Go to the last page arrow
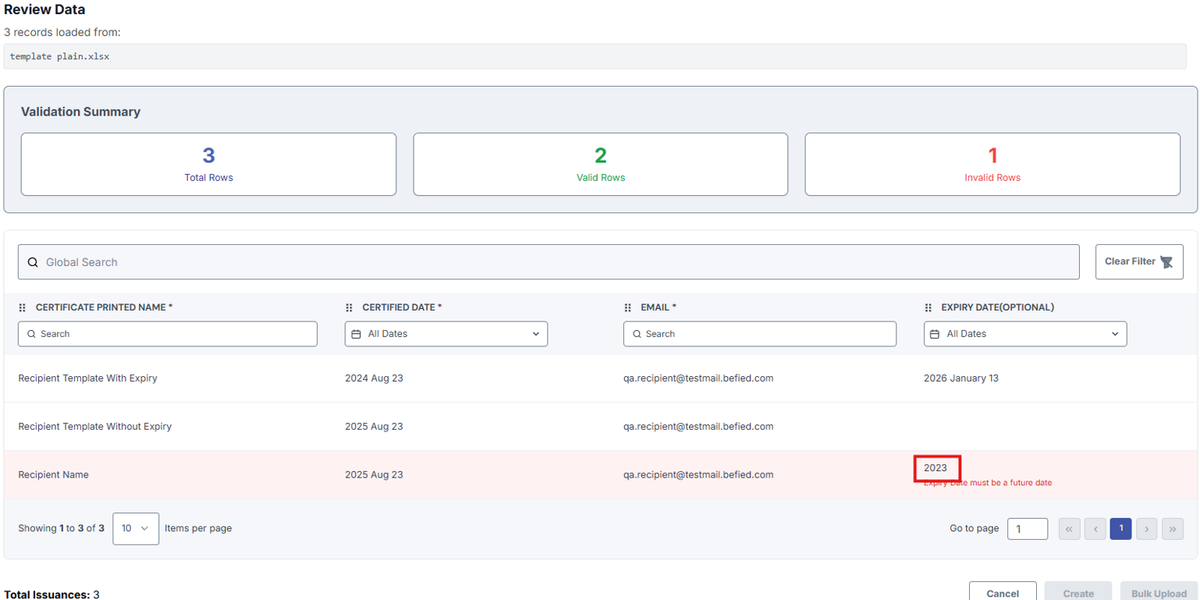Screen dimensions: 1200x600 1173,528
